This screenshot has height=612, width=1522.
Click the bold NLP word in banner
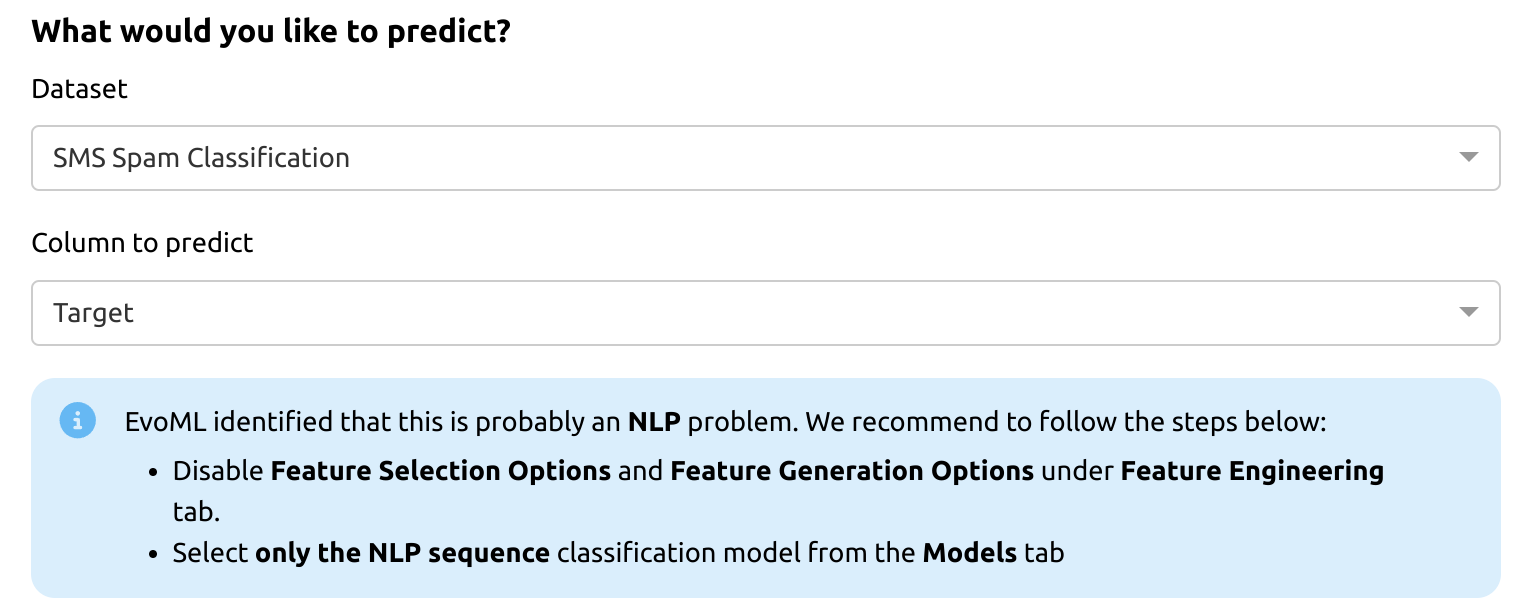point(654,422)
